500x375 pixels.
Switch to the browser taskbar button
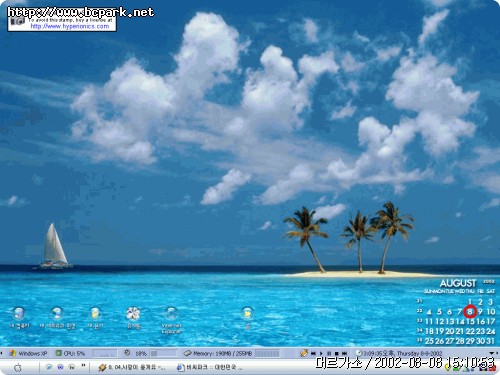[210, 367]
